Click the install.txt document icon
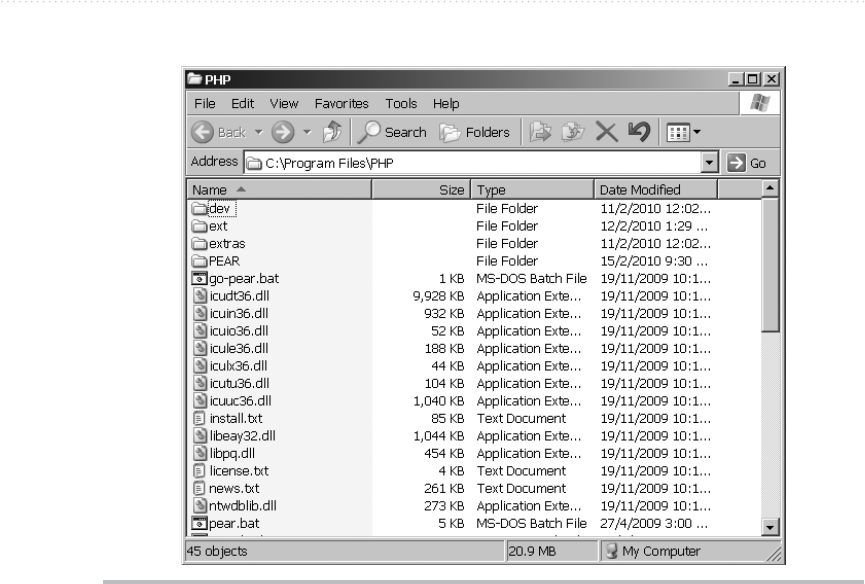The height and width of the screenshot is (584, 865). click(200, 419)
